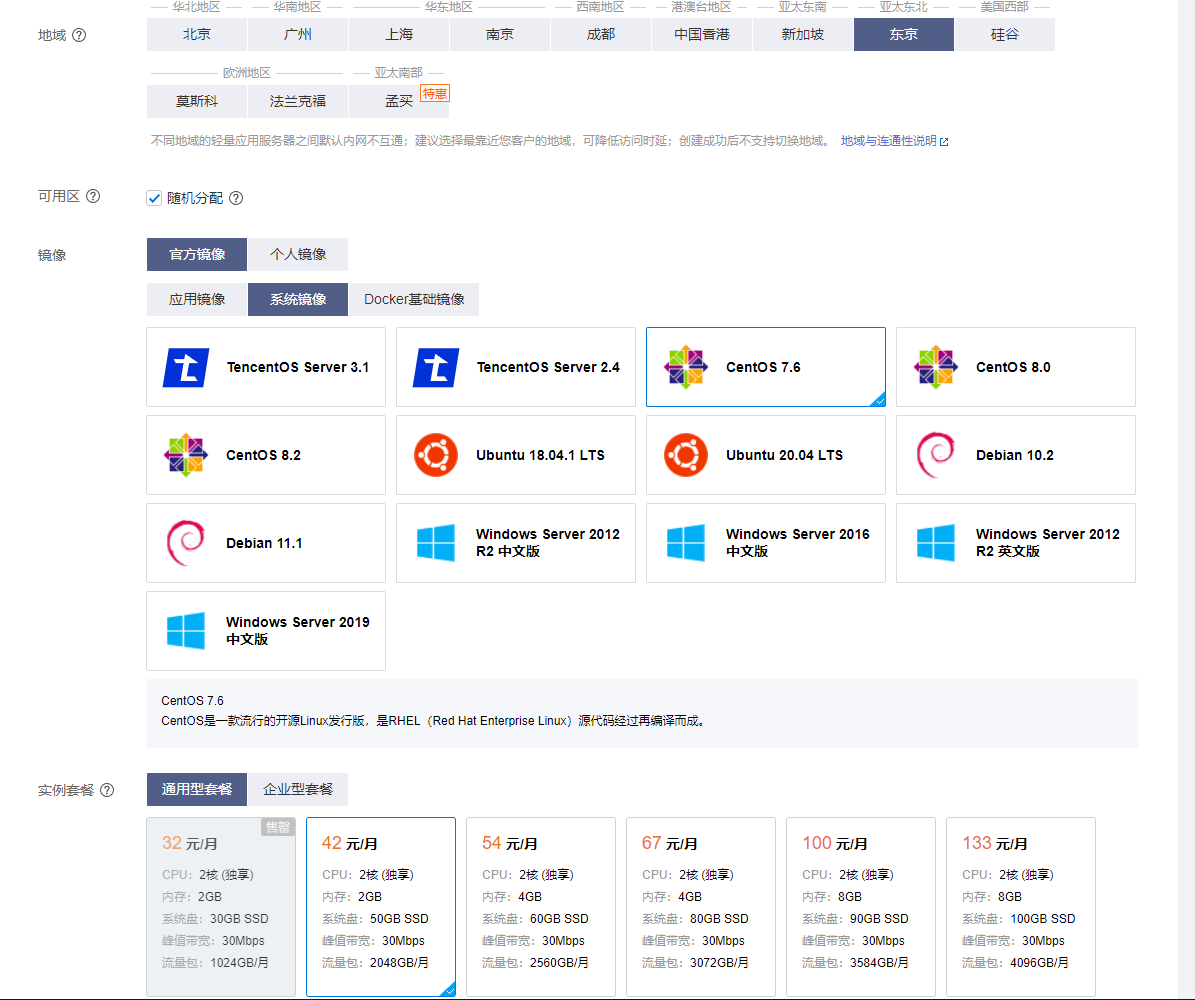
Task: Switch to the 个人镜像 tab
Action: (x=298, y=254)
